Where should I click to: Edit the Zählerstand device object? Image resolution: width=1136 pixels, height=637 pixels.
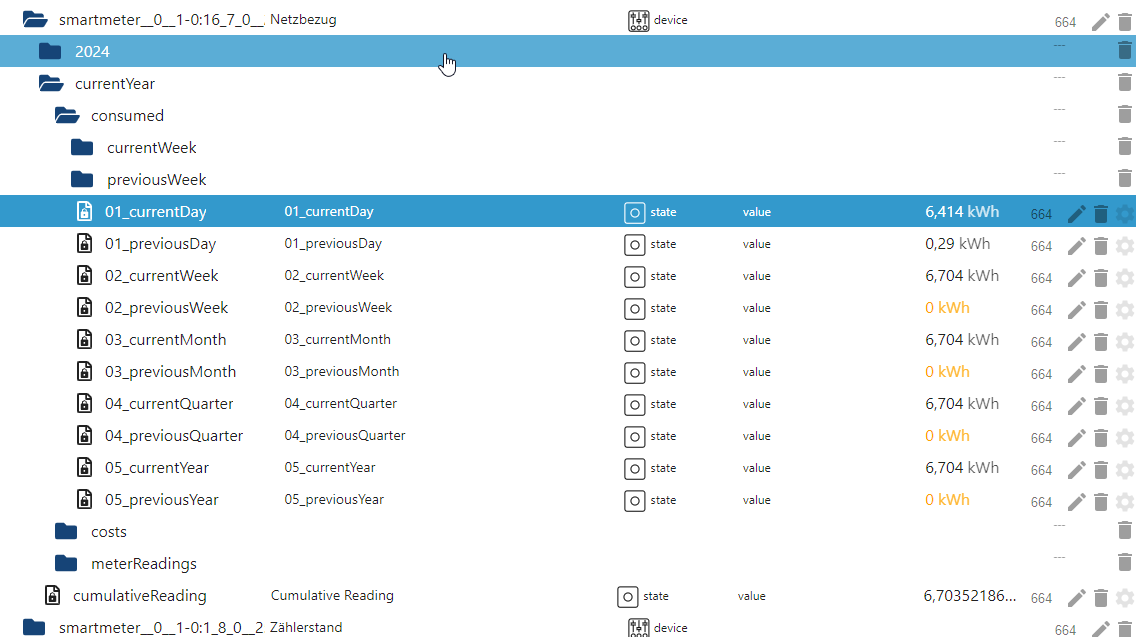click(x=1100, y=629)
